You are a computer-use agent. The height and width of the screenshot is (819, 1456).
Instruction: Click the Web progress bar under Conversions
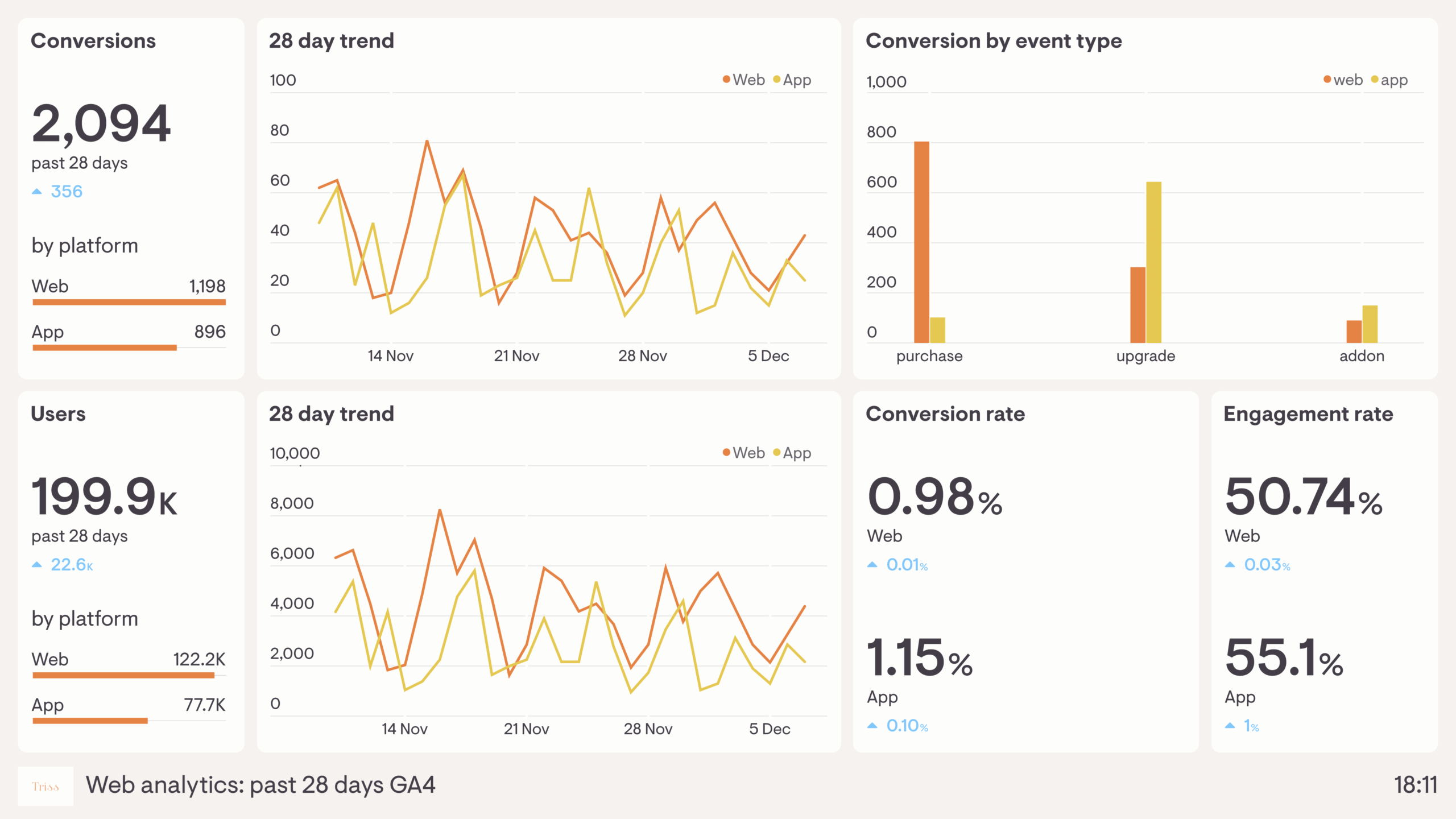129,301
